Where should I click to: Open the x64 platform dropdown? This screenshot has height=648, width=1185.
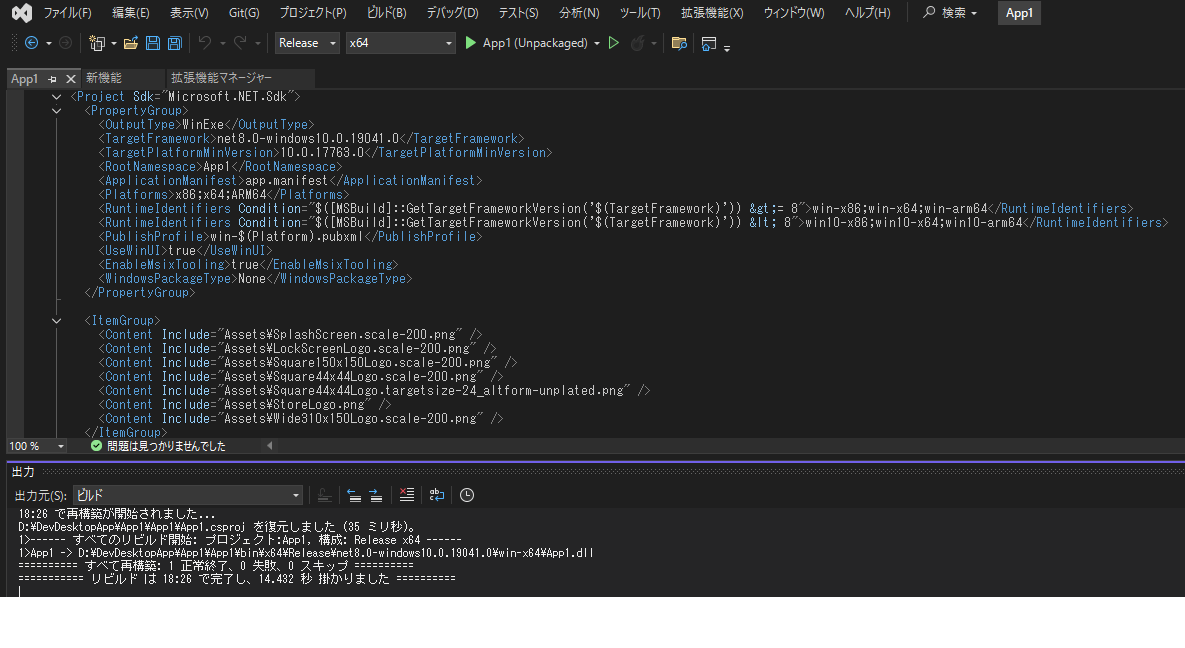(x=400, y=43)
